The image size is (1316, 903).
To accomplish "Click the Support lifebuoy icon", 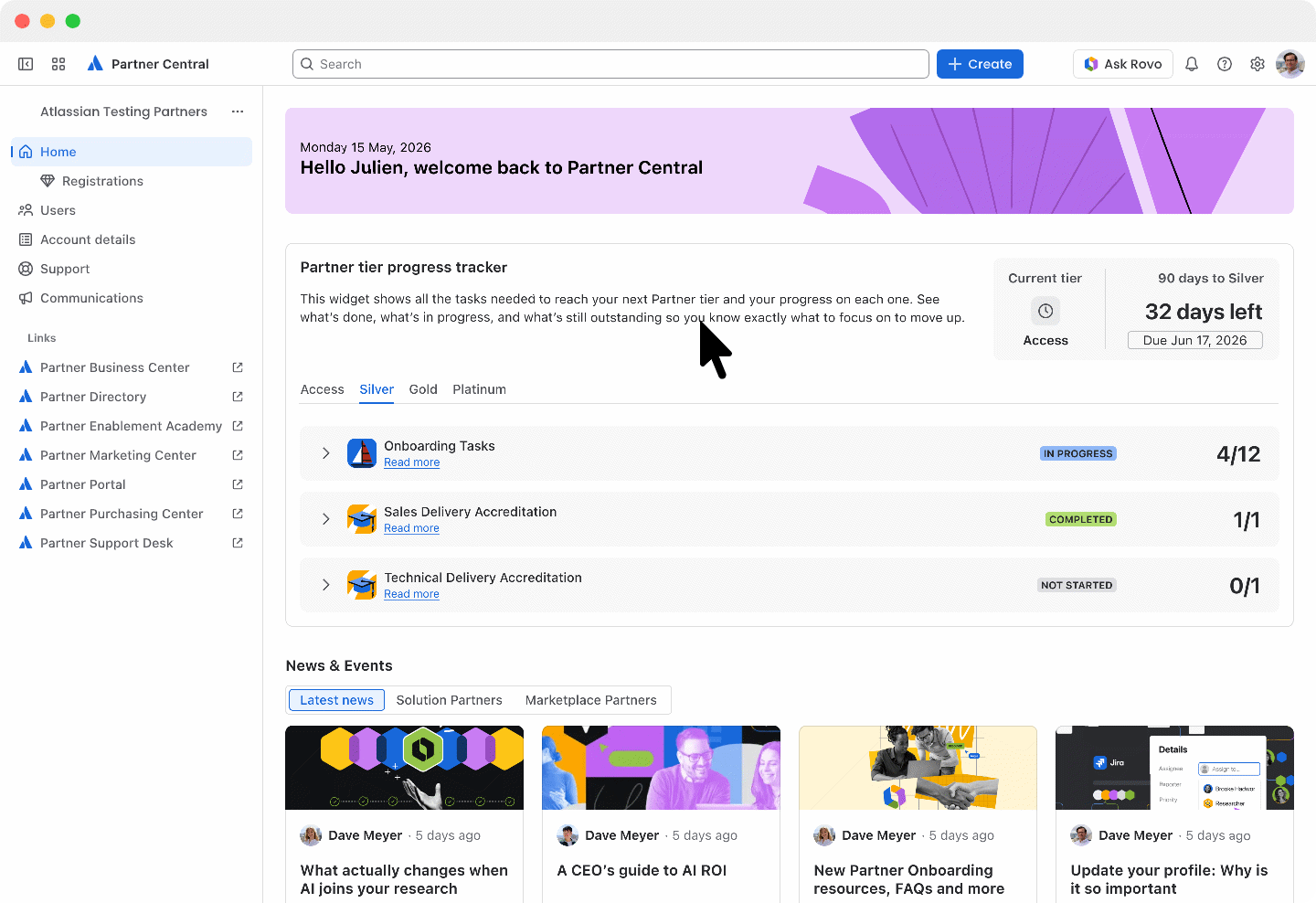I will tap(26, 269).
